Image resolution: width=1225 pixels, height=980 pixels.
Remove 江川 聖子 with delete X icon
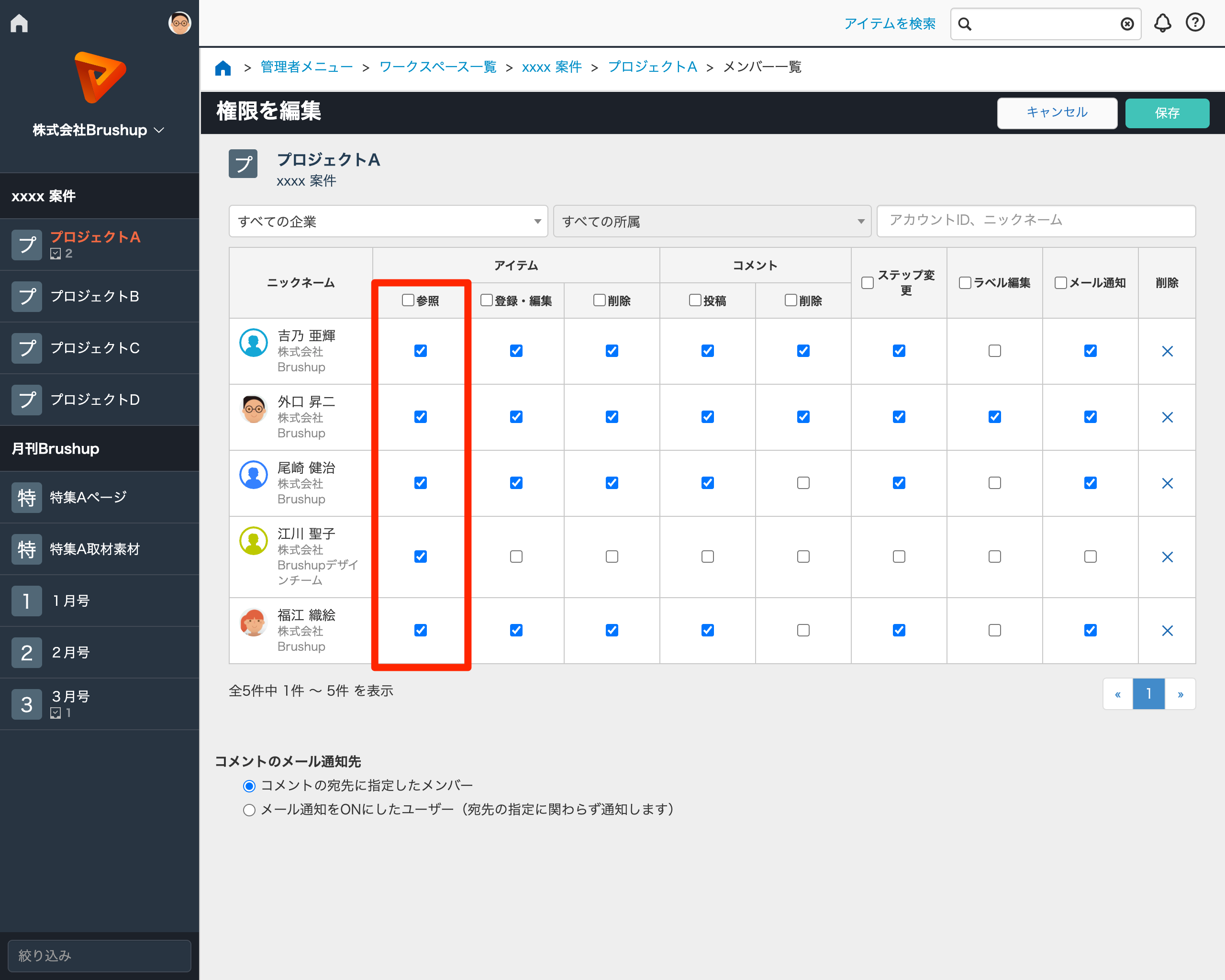1167,557
